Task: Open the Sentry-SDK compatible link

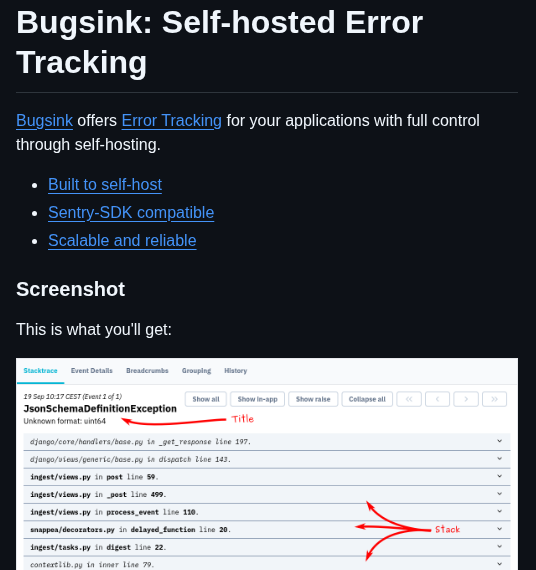Action: 131,213
